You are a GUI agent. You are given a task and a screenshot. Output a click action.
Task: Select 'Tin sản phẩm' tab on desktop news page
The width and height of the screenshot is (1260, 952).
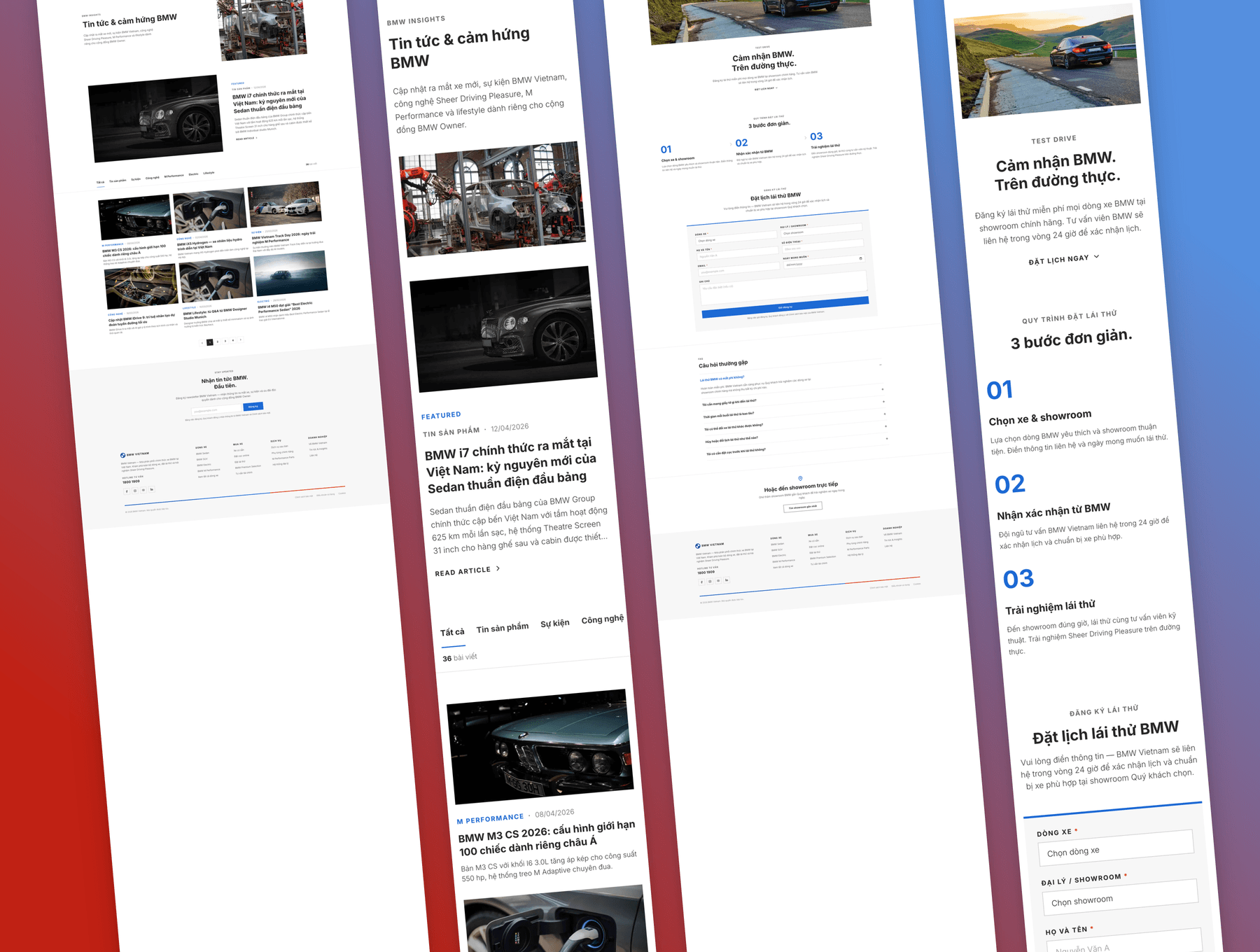coord(118,181)
